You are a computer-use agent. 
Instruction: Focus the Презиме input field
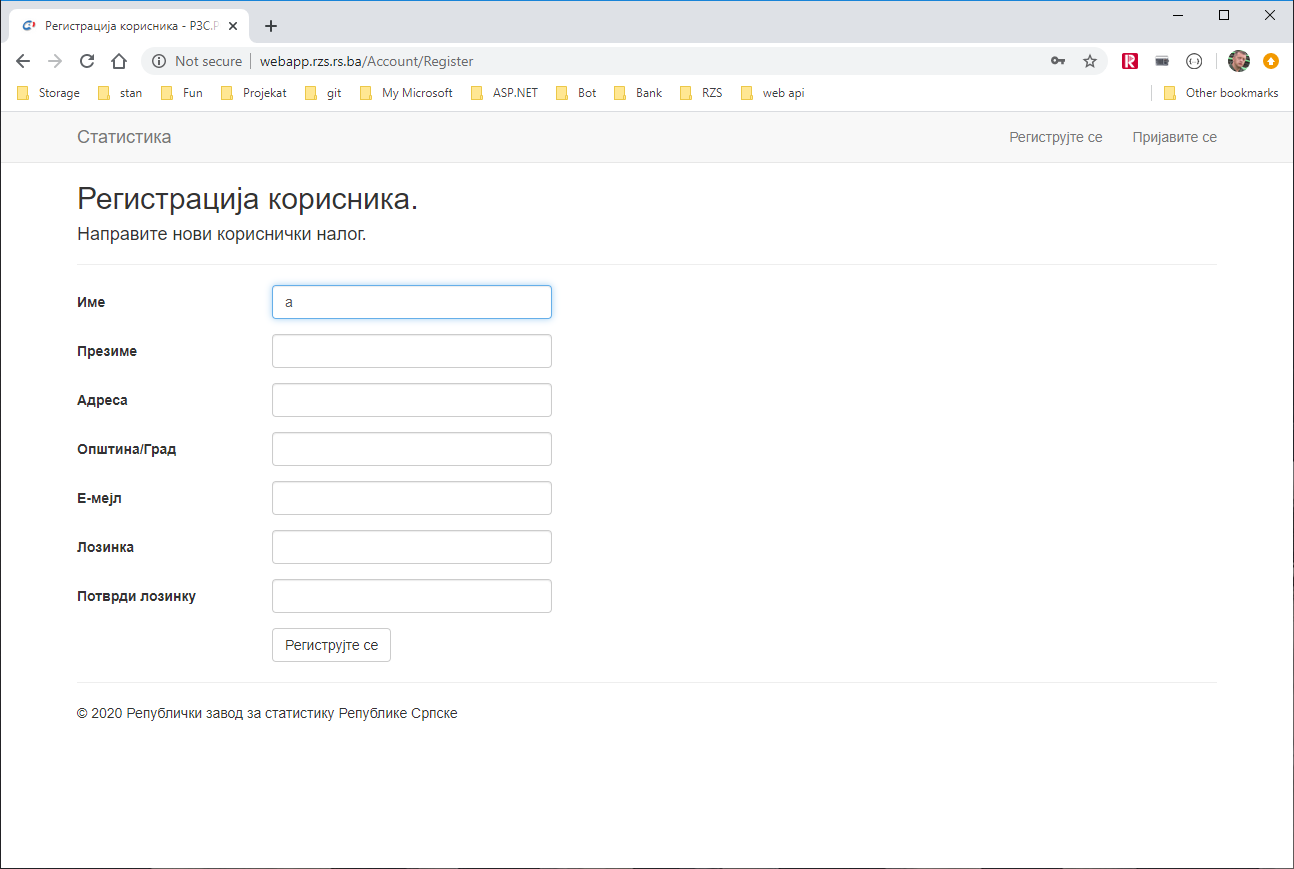point(412,351)
